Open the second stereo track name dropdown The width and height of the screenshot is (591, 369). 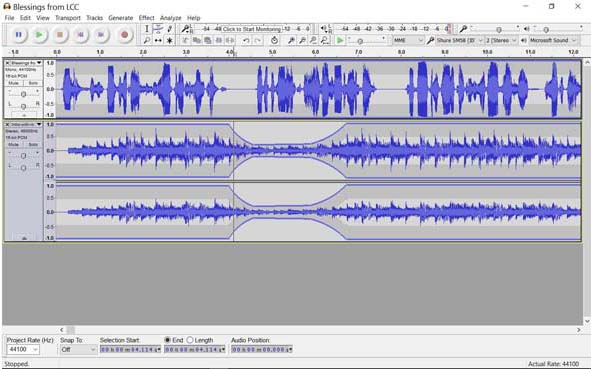26,124
